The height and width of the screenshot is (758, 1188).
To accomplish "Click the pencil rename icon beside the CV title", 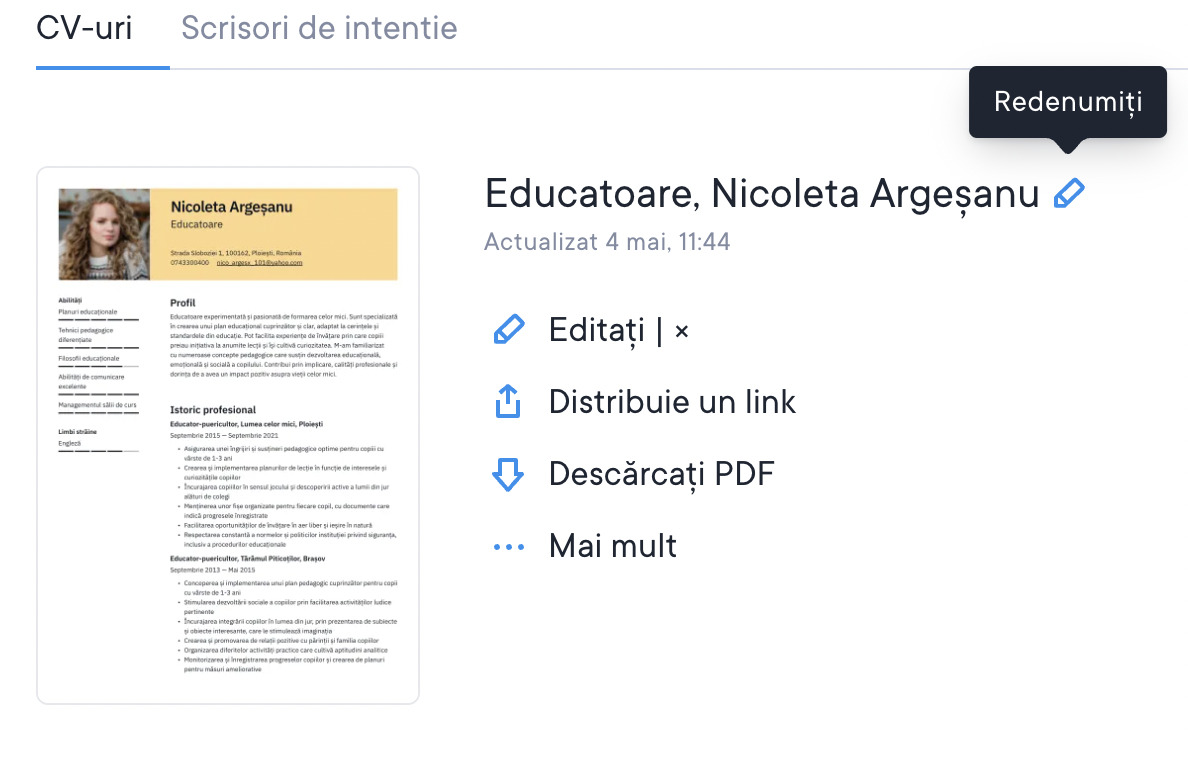I will pos(1069,194).
